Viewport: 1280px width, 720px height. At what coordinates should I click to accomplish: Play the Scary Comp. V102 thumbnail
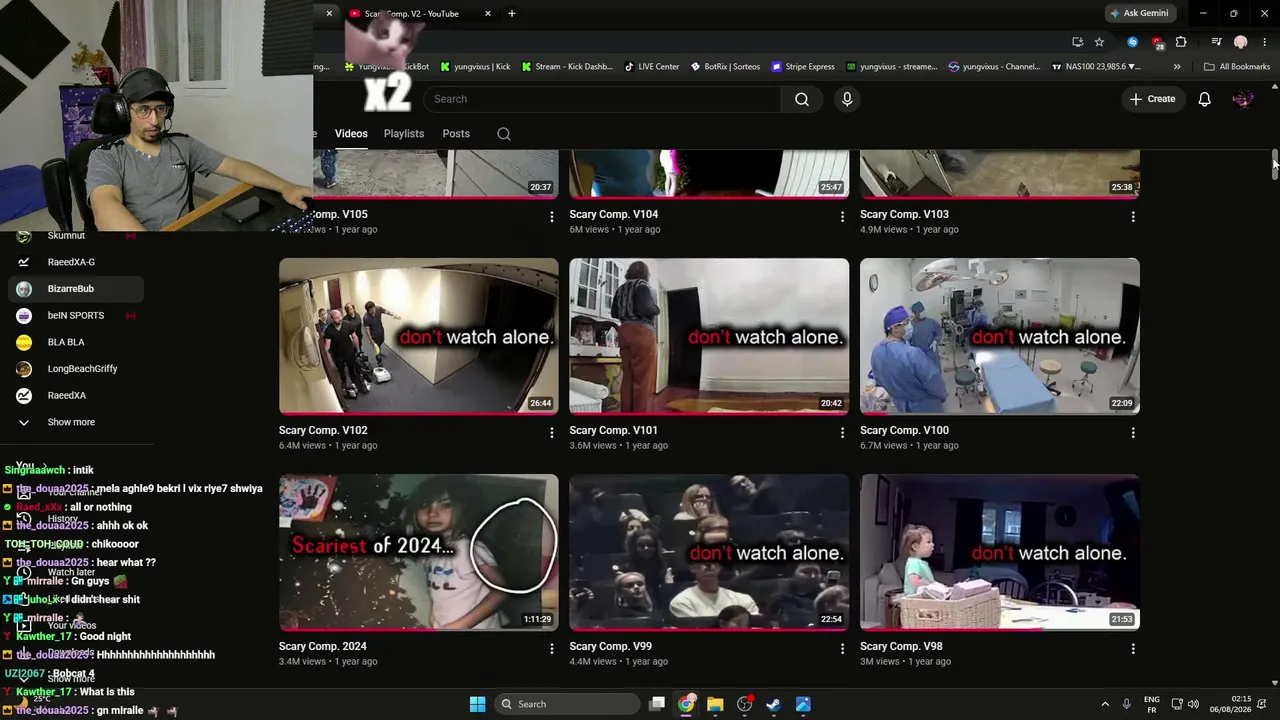pos(419,336)
